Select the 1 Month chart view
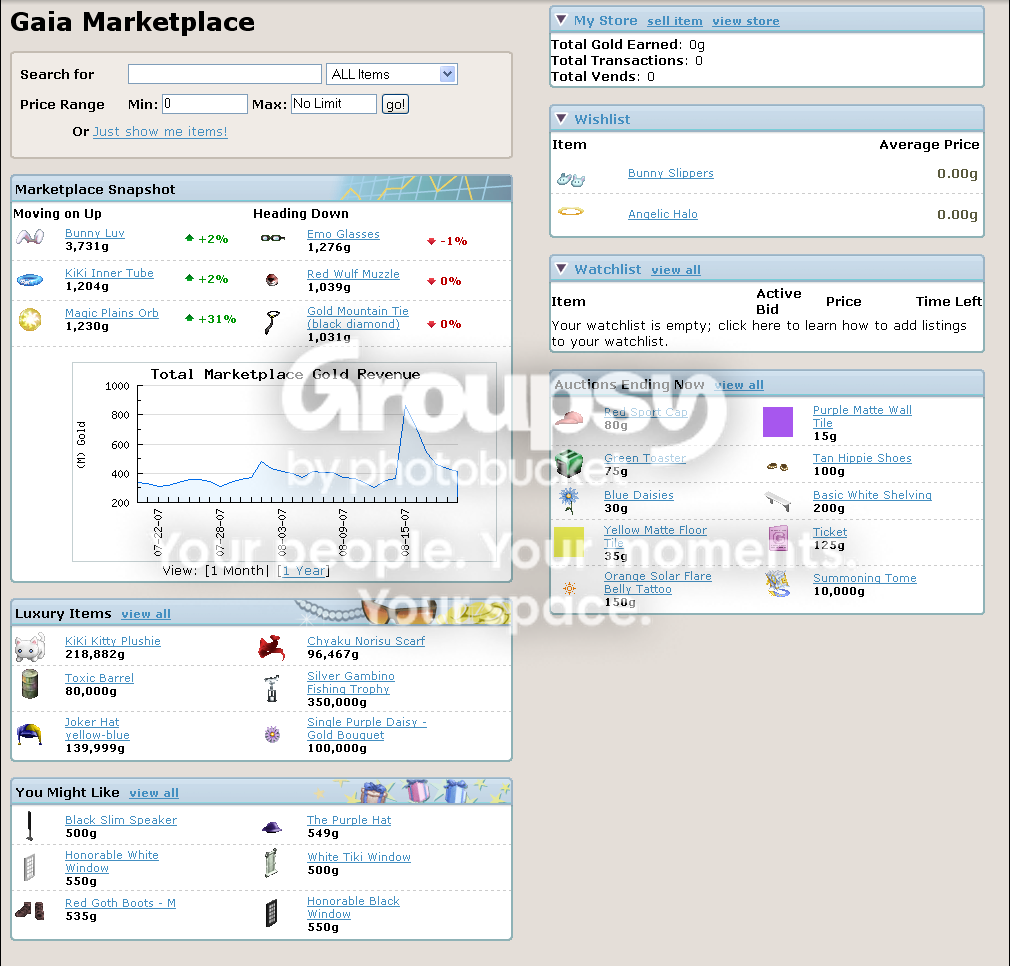Screen dimensions: 1010x967 point(236,571)
